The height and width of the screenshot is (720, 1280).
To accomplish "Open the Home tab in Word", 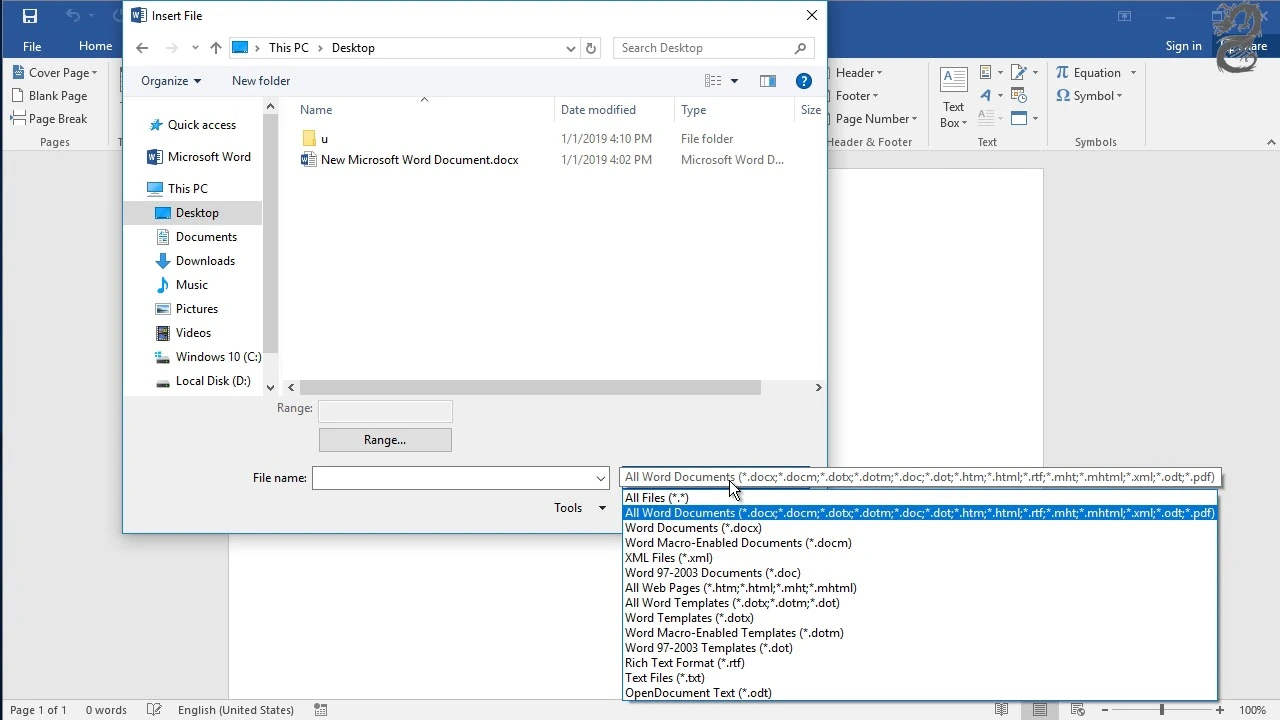I will (x=95, y=46).
